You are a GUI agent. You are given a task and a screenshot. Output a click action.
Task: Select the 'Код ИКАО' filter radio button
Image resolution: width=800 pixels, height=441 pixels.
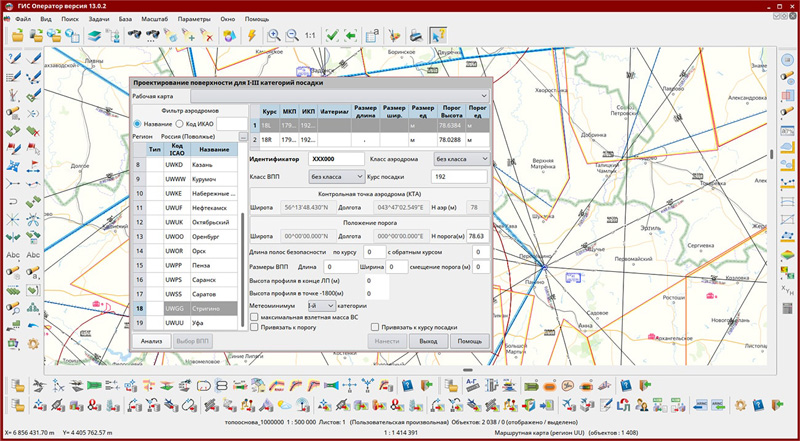pos(179,124)
